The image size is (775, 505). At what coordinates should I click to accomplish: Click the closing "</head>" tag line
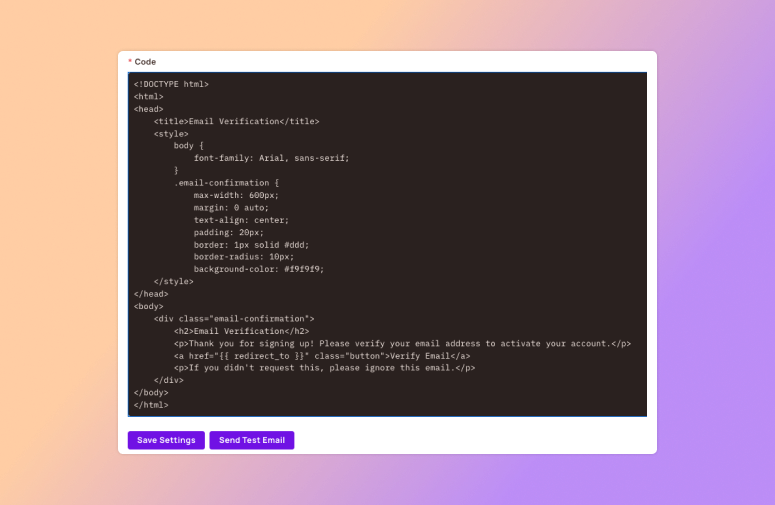[x=151, y=294]
